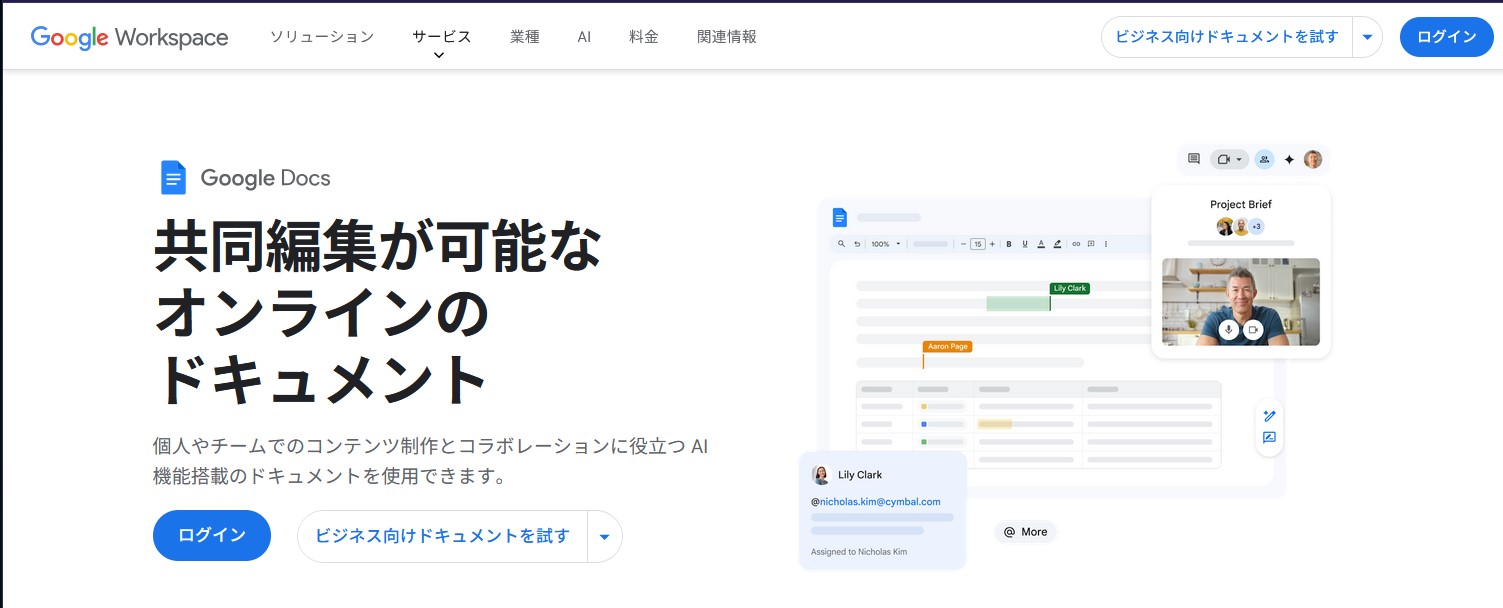Screen dimensions: 1503x608
Task: Click the small Docs icon inside the illustrated document
Action: point(839,217)
